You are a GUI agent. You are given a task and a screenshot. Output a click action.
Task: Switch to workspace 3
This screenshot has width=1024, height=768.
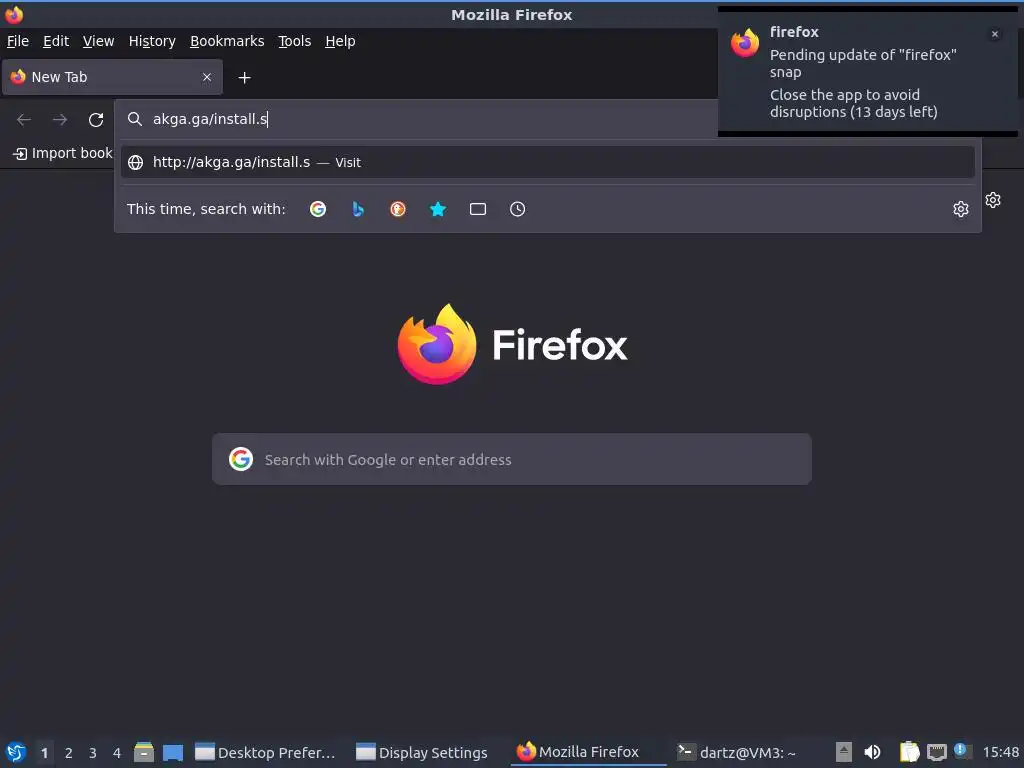coord(93,753)
